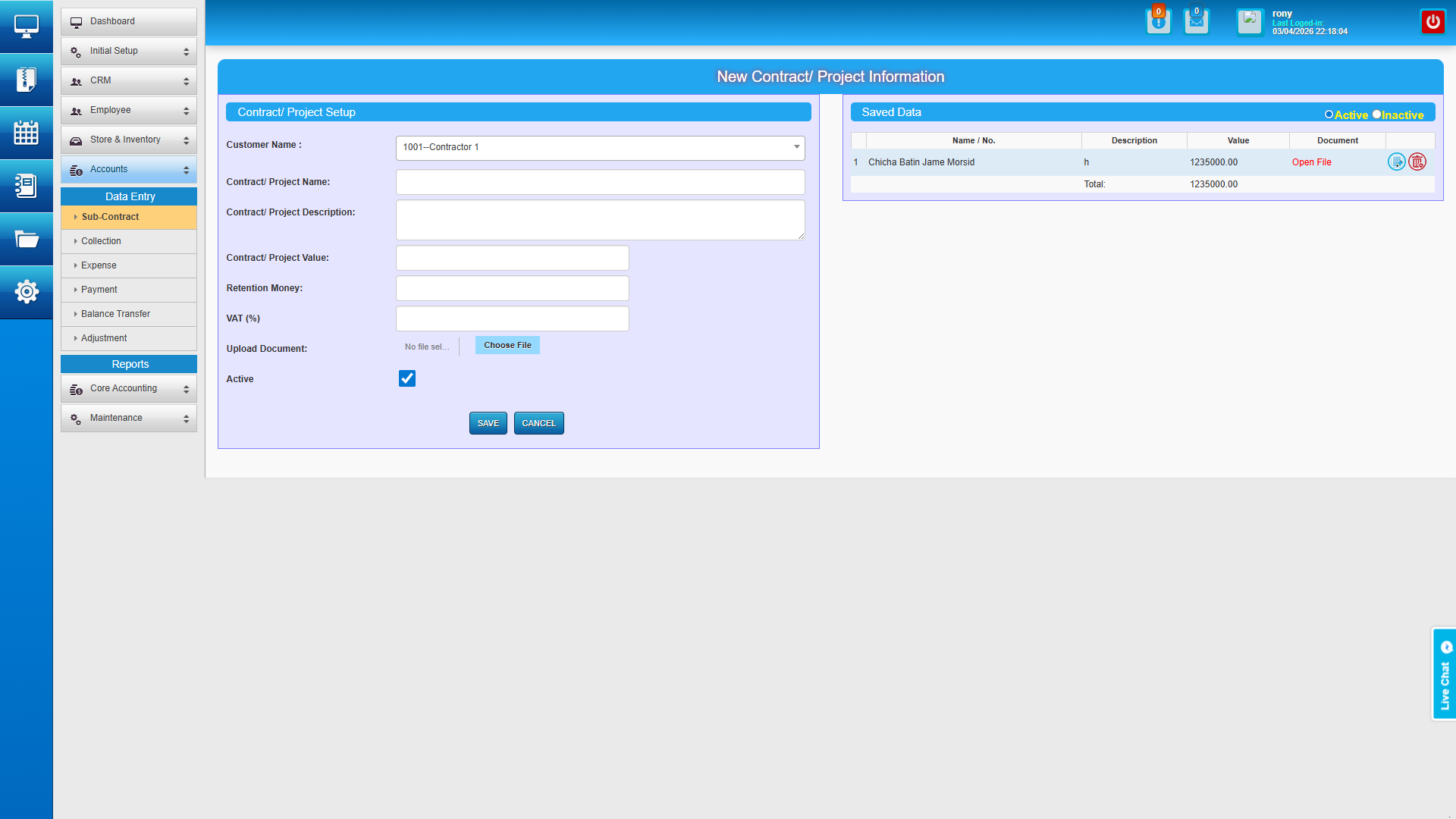The image size is (1456, 819).
Task: Open the Customer Name dropdown
Action: 600,147
